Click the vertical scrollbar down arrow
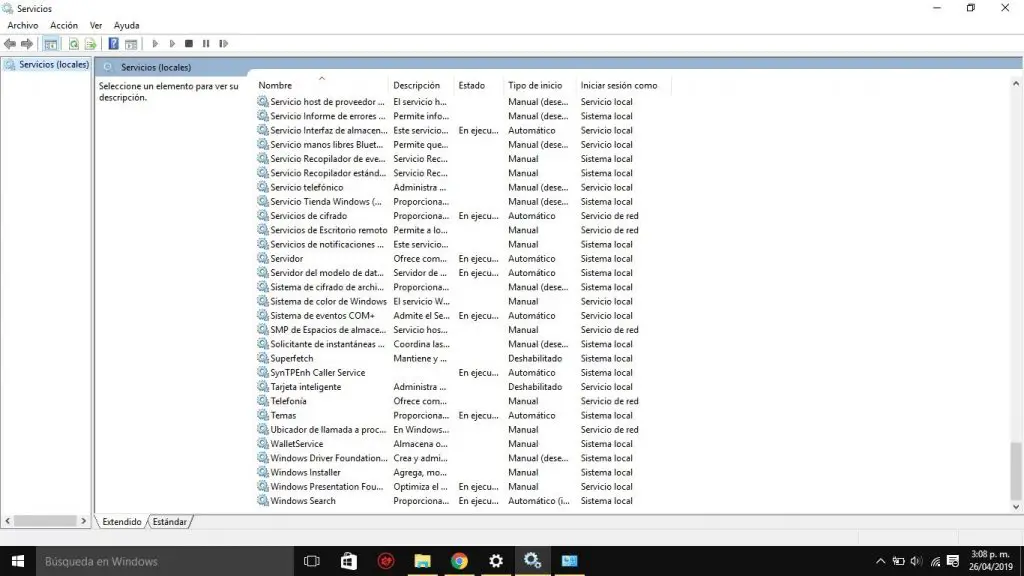1024x576 pixels. 1016,507
